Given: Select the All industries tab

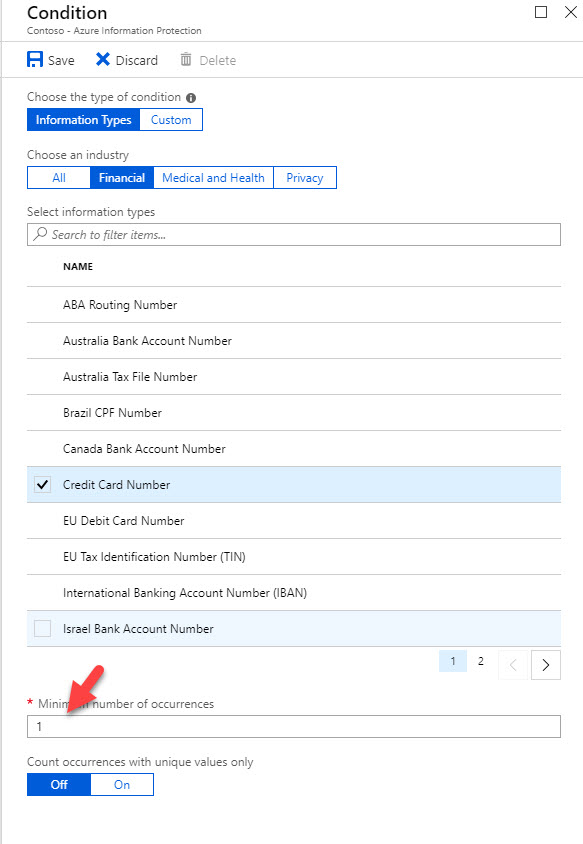Looking at the screenshot, I should click(58, 177).
